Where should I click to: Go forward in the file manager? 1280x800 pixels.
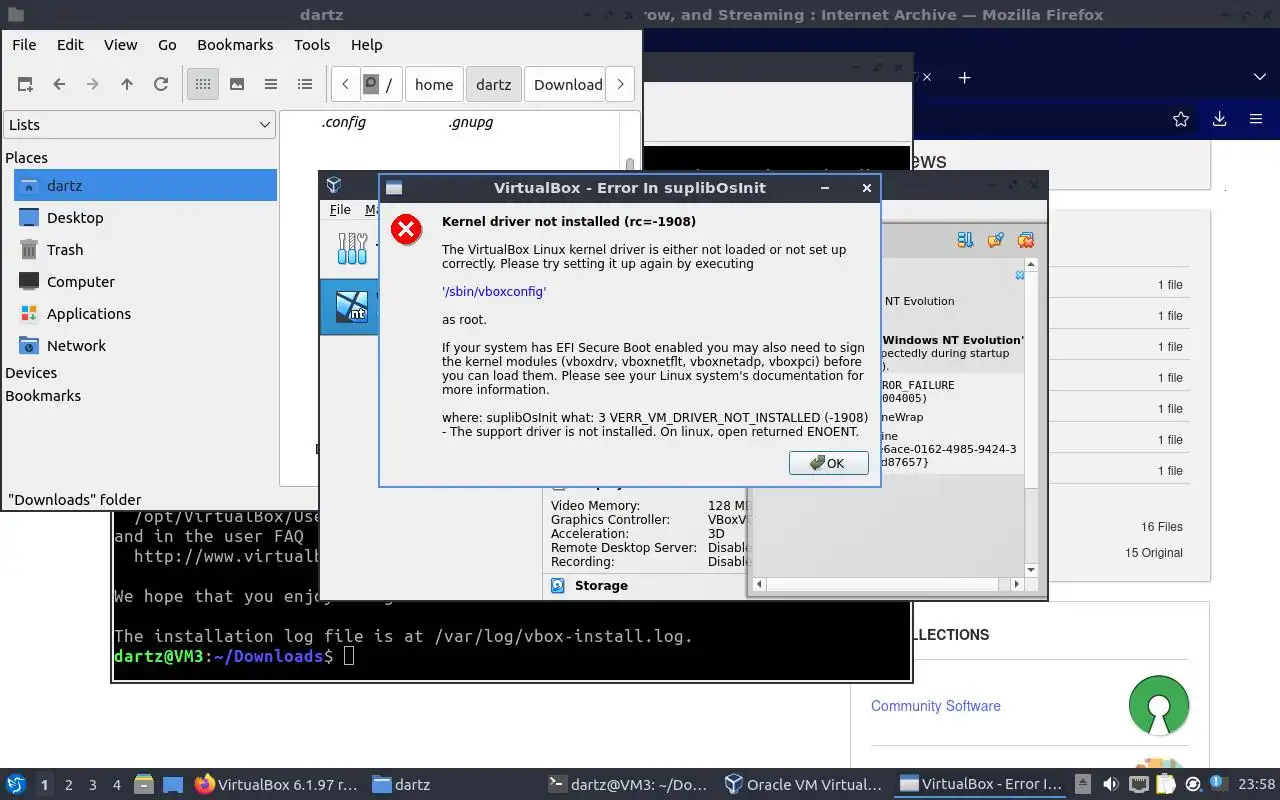[x=93, y=85]
